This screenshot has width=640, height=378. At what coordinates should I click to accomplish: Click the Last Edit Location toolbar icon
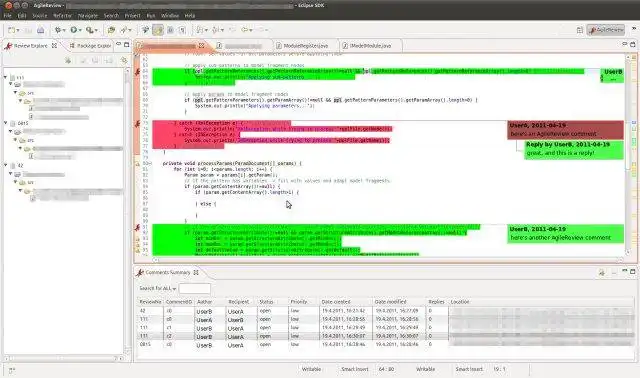click(x=232, y=30)
